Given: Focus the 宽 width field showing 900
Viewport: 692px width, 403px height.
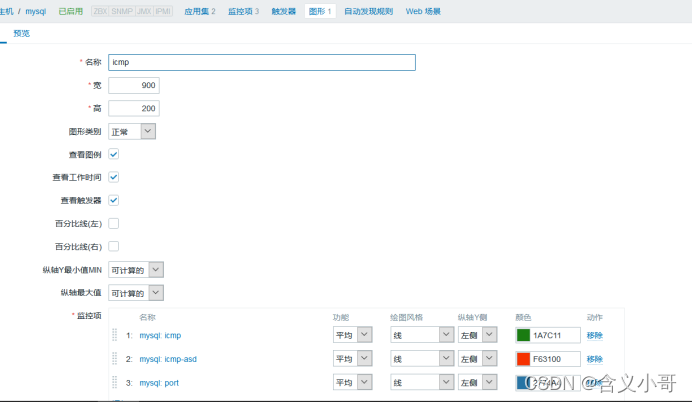Looking at the screenshot, I should click(x=134, y=85).
